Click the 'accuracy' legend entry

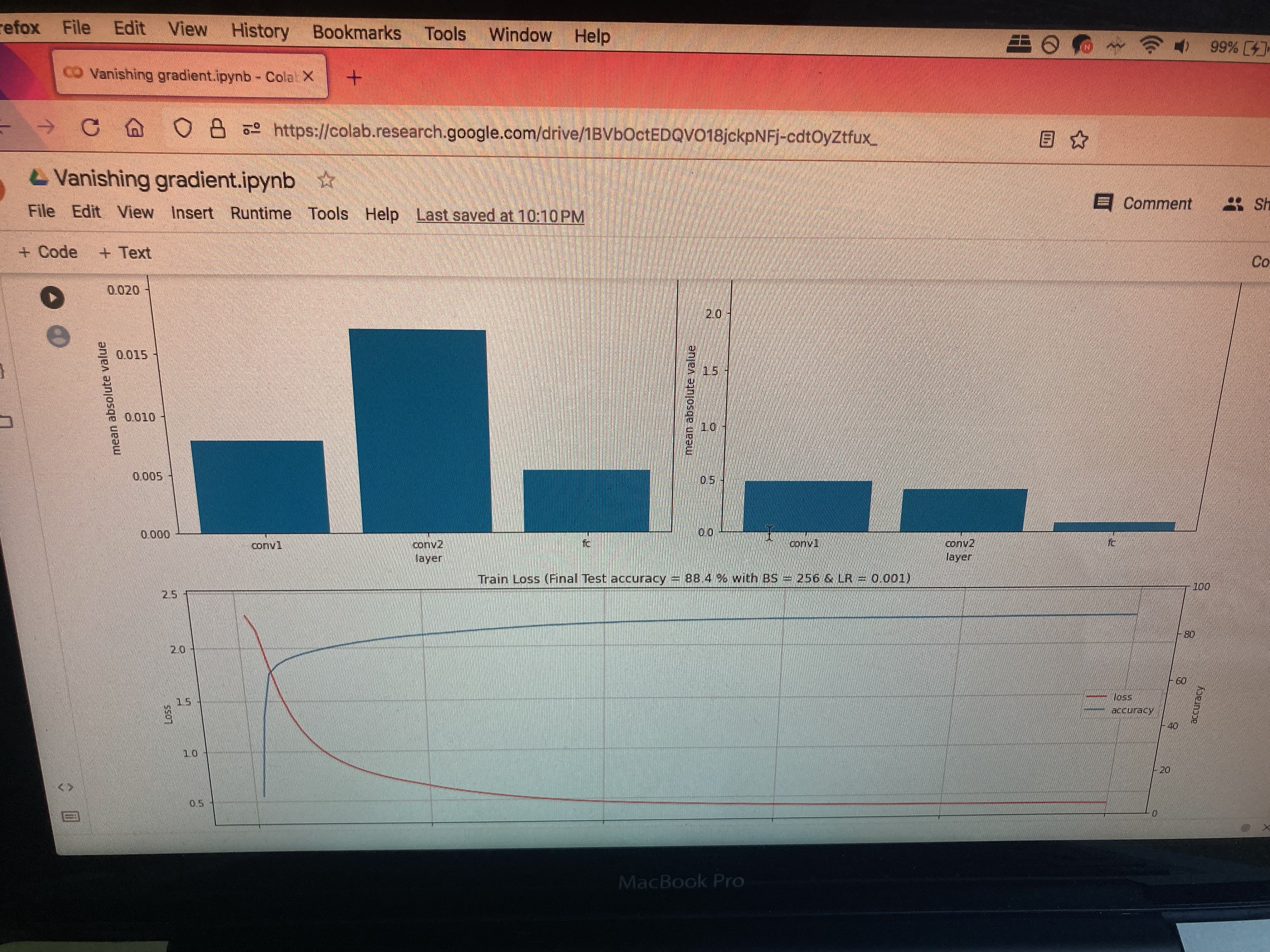1118,710
